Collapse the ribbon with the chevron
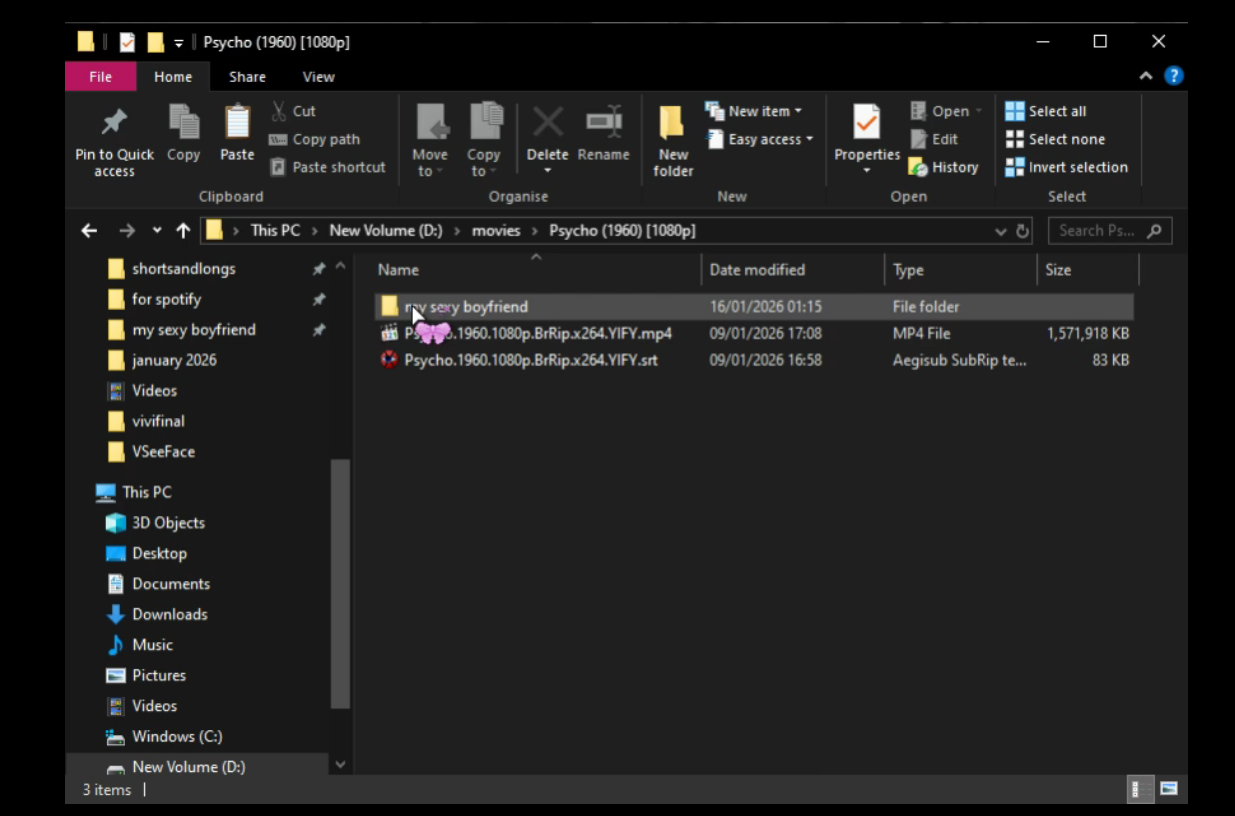Viewport: 1235px width, 816px height. pos(1146,76)
